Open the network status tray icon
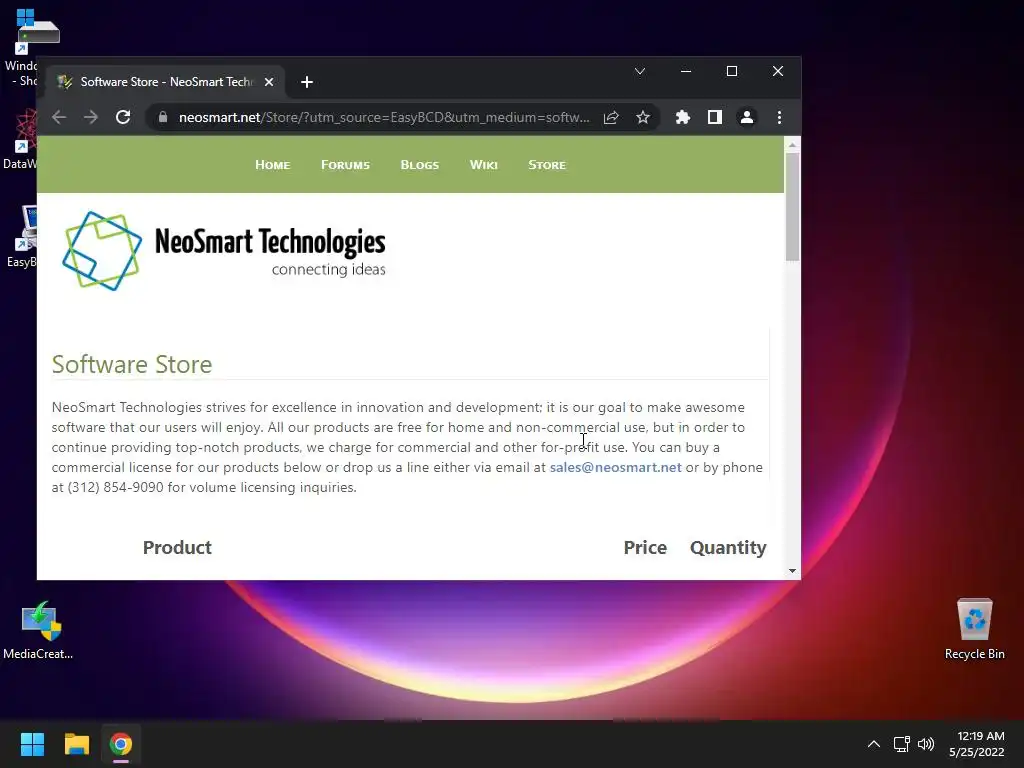 pos(902,744)
